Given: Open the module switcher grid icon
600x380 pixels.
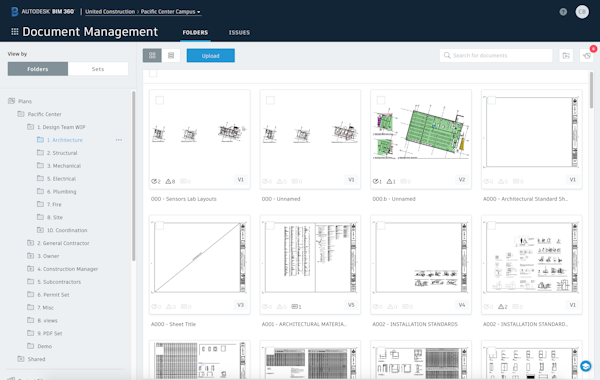Looking at the screenshot, I should pyautogui.click(x=15, y=32).
